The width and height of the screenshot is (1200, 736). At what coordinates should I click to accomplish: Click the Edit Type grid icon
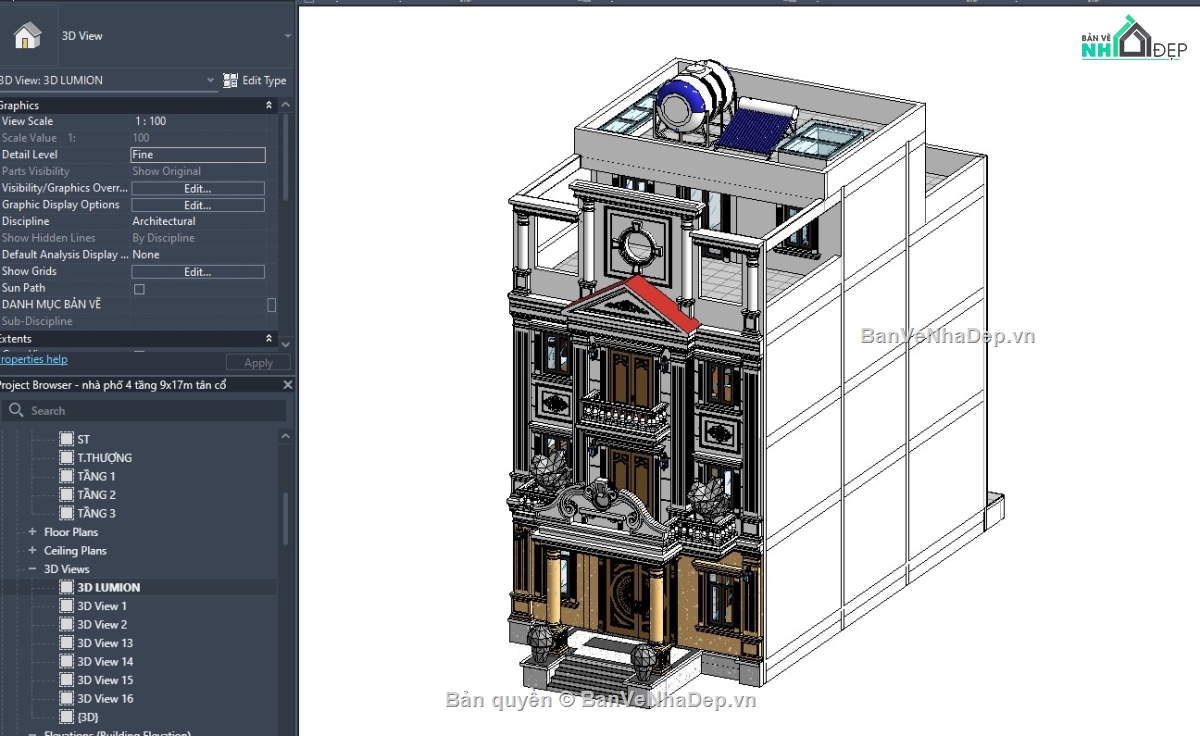pos(230,80)
